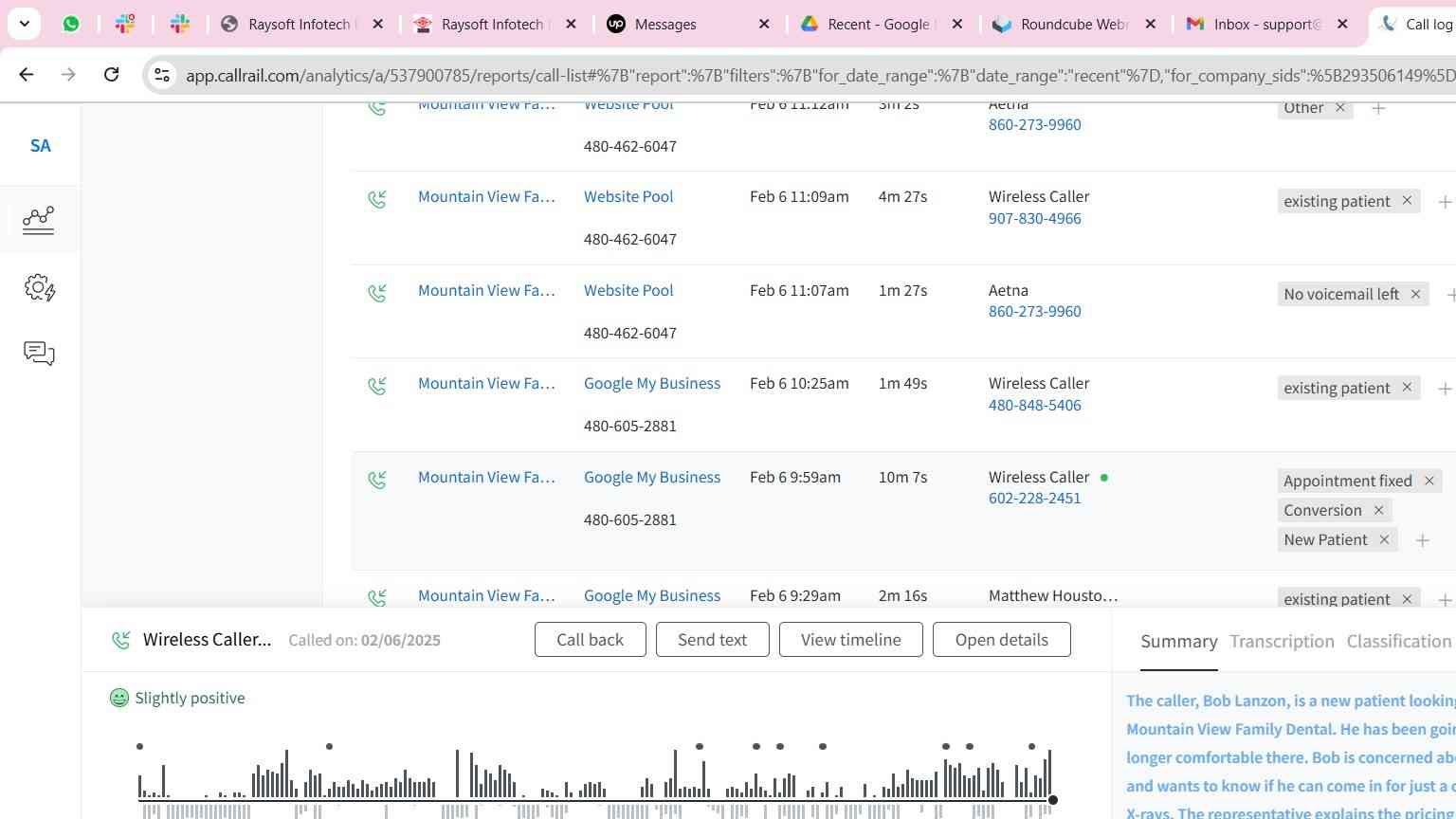Open Google My Business link for 10:25am call

[x=652, y=383]
